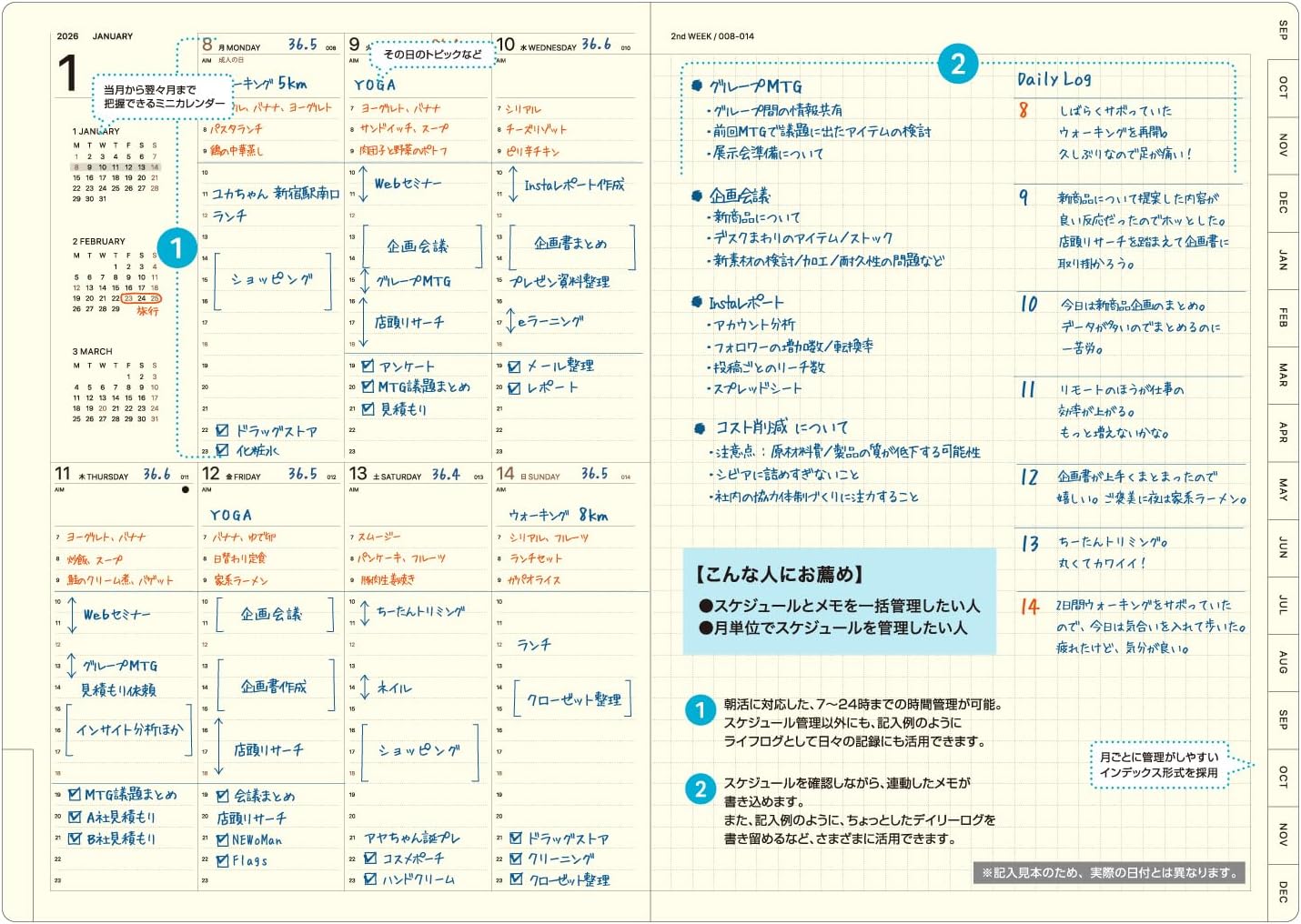1301x924 pixels.
Task: Toggle the ハンドクリーム checkbox
Action: click(370, 879)
